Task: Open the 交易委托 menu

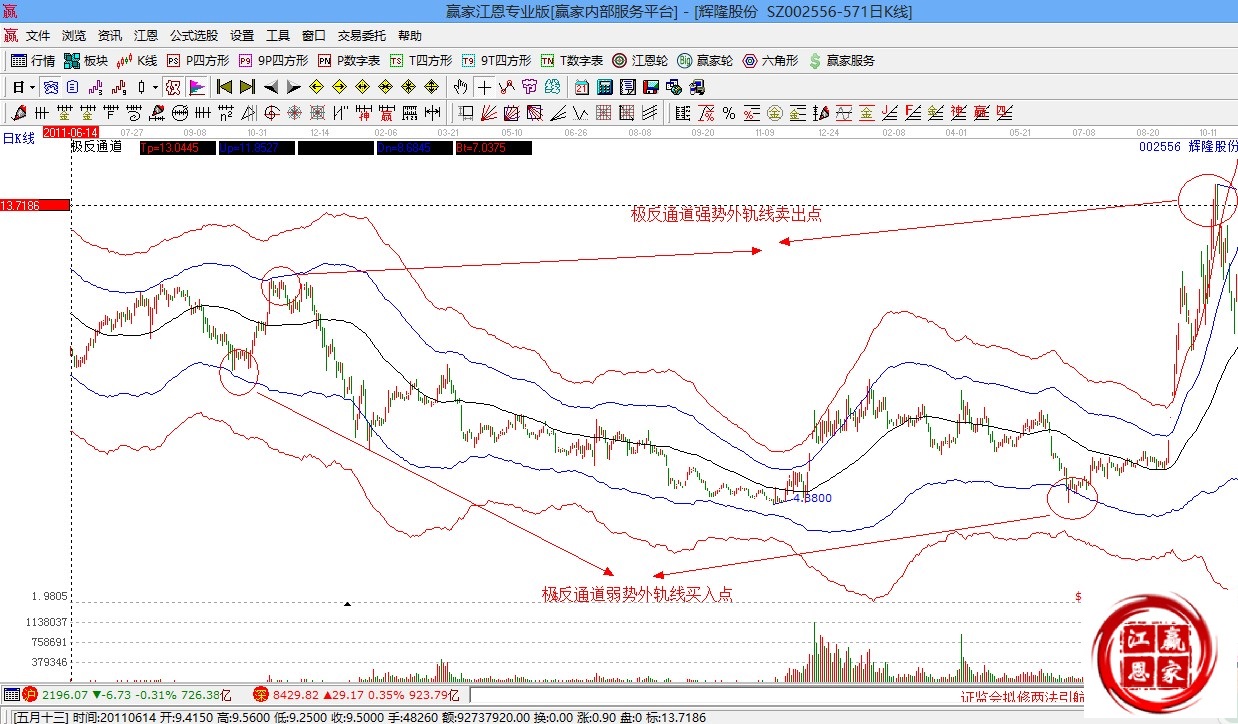Action: (362, 36)
